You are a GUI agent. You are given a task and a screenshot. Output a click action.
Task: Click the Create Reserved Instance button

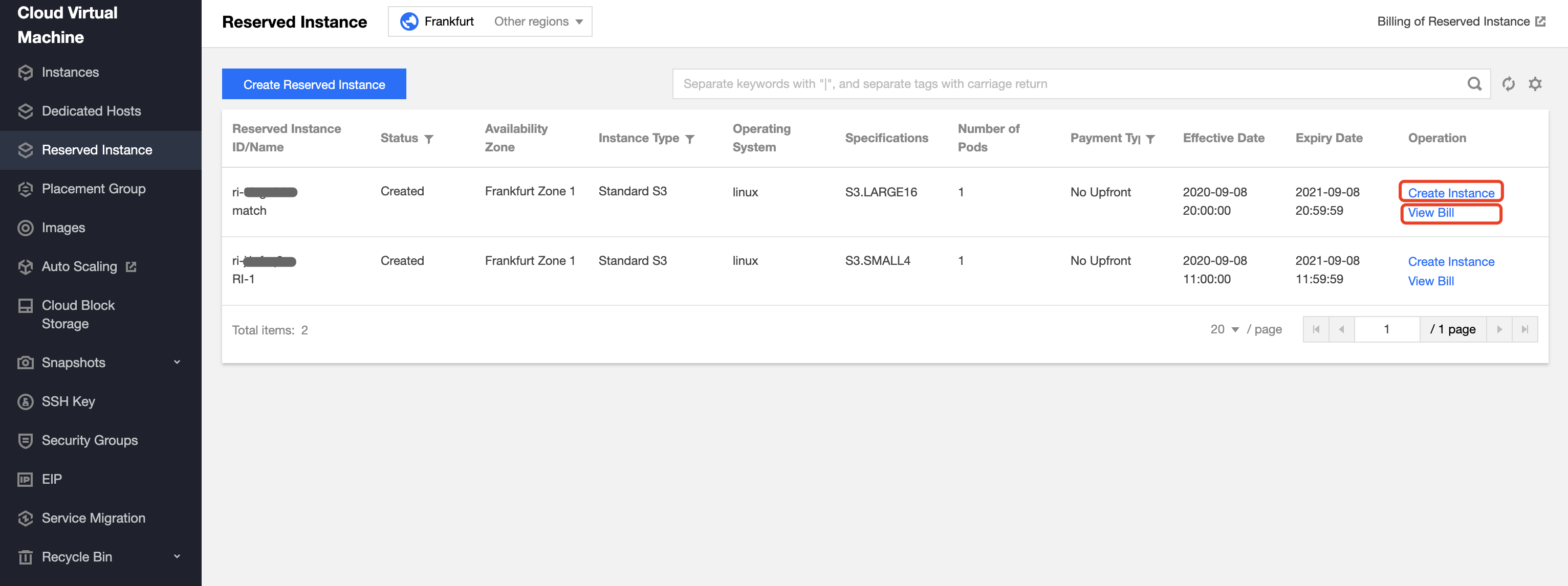tap(314, 84)
